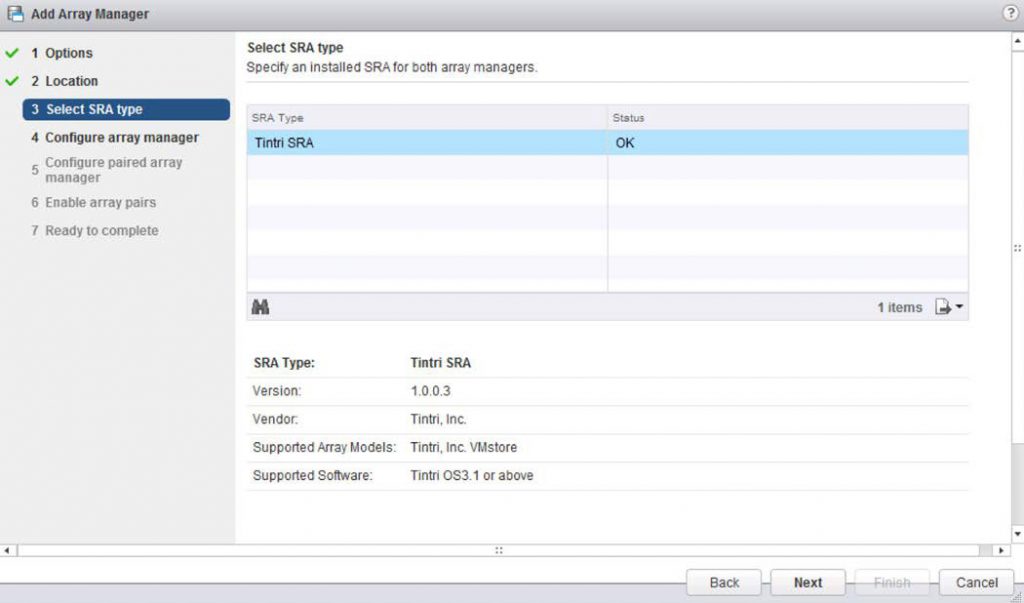Sort by SRA Type column header
Viewport: 1024px width, 603px height.
427,118
